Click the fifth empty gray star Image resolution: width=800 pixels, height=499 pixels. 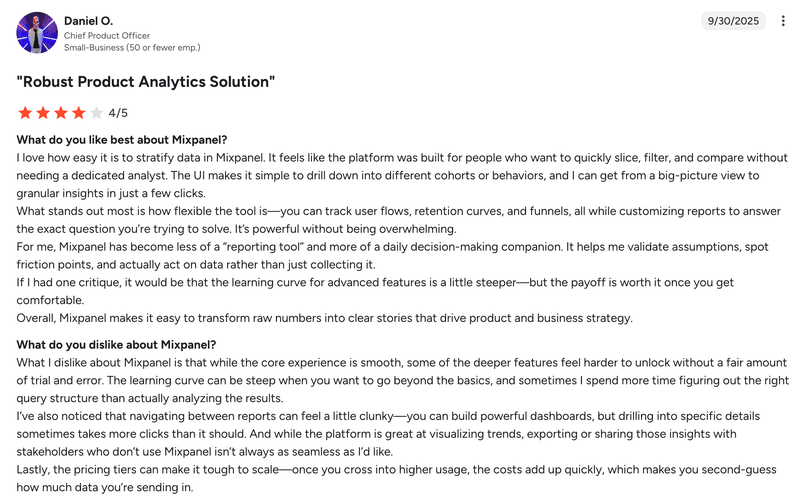pos(97,113)
